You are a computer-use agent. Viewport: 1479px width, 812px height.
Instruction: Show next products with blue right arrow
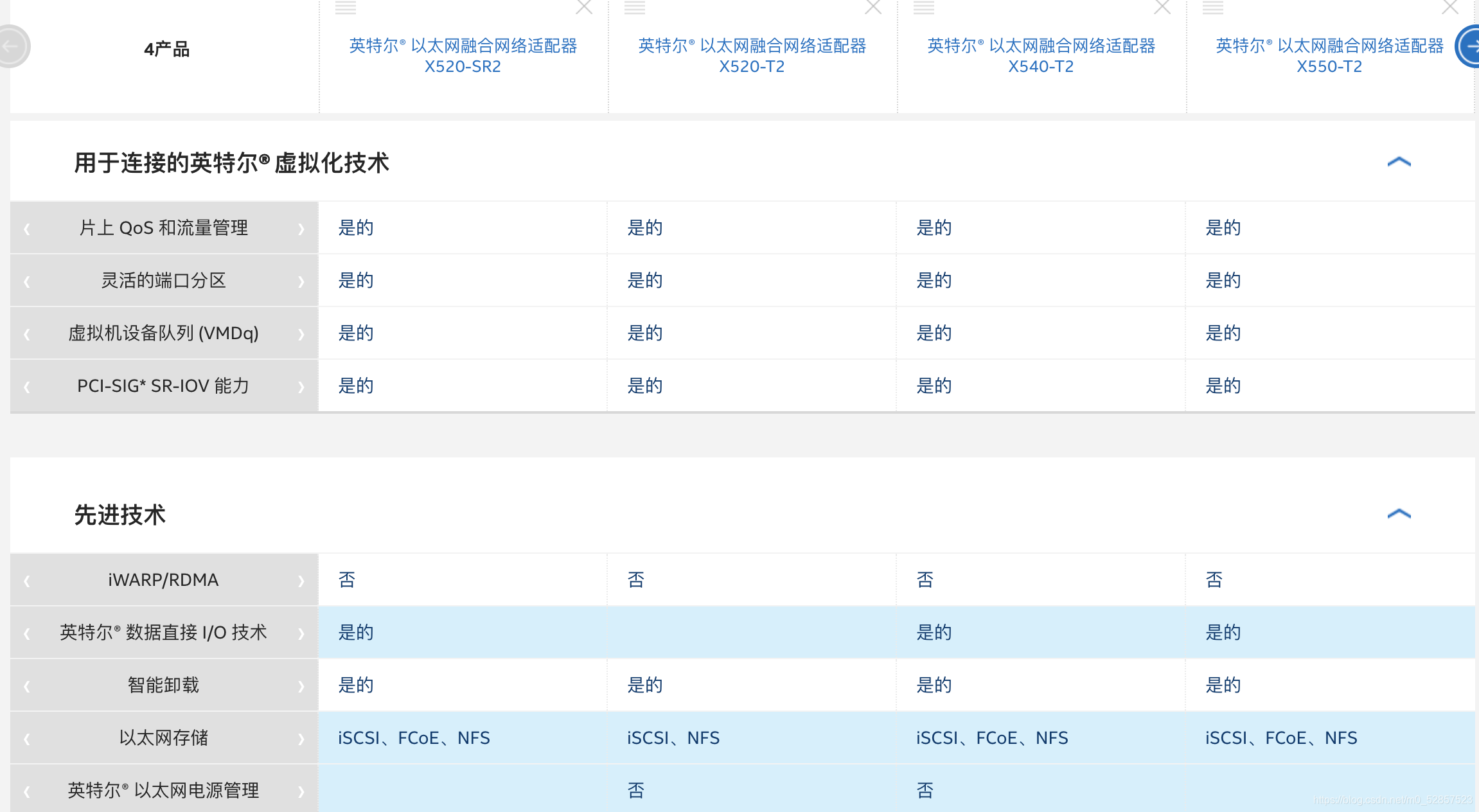[1469, 46]
